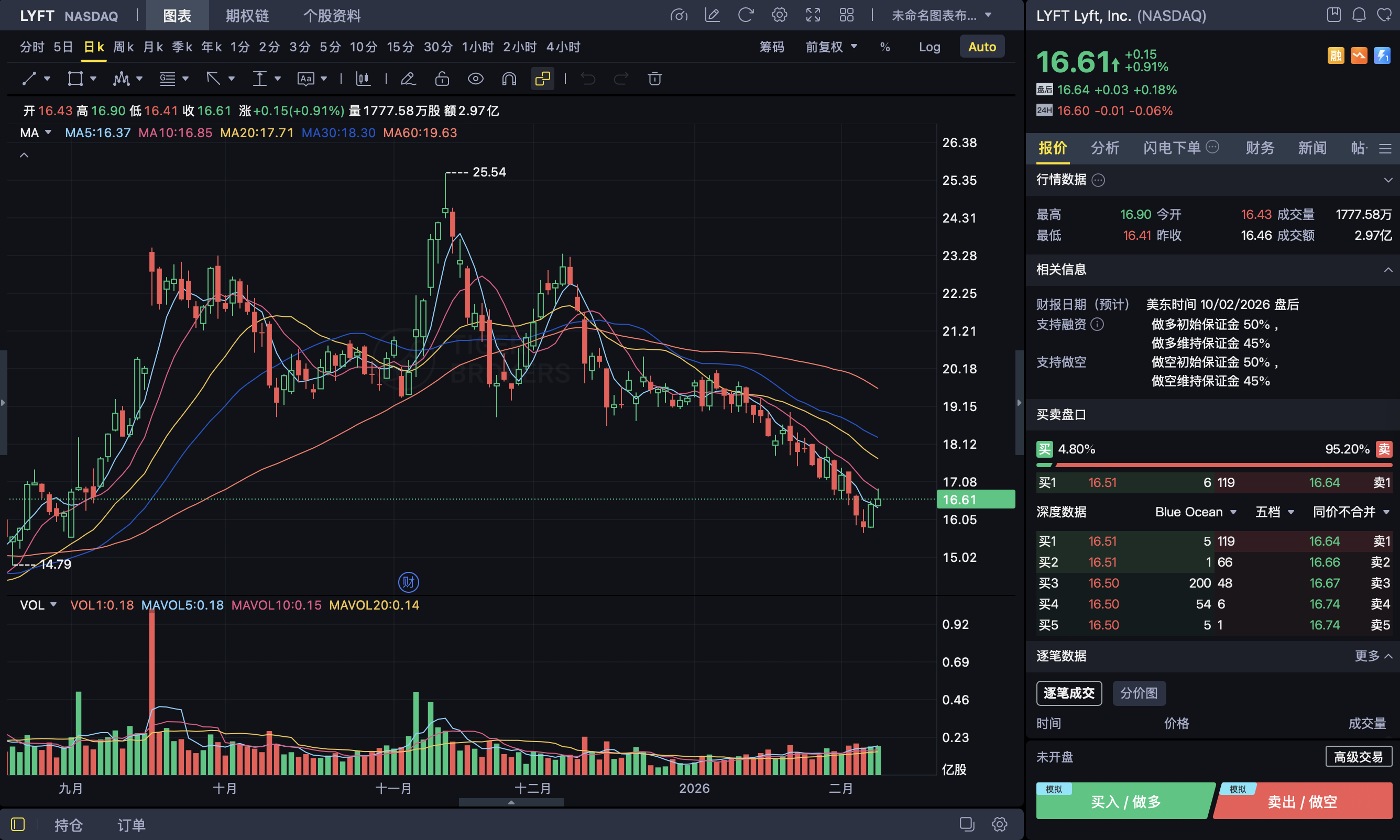This screenshot has height=840, width=1400.
Task: Open the 前复权 adjustment dropdown
Action: (830, 47)
